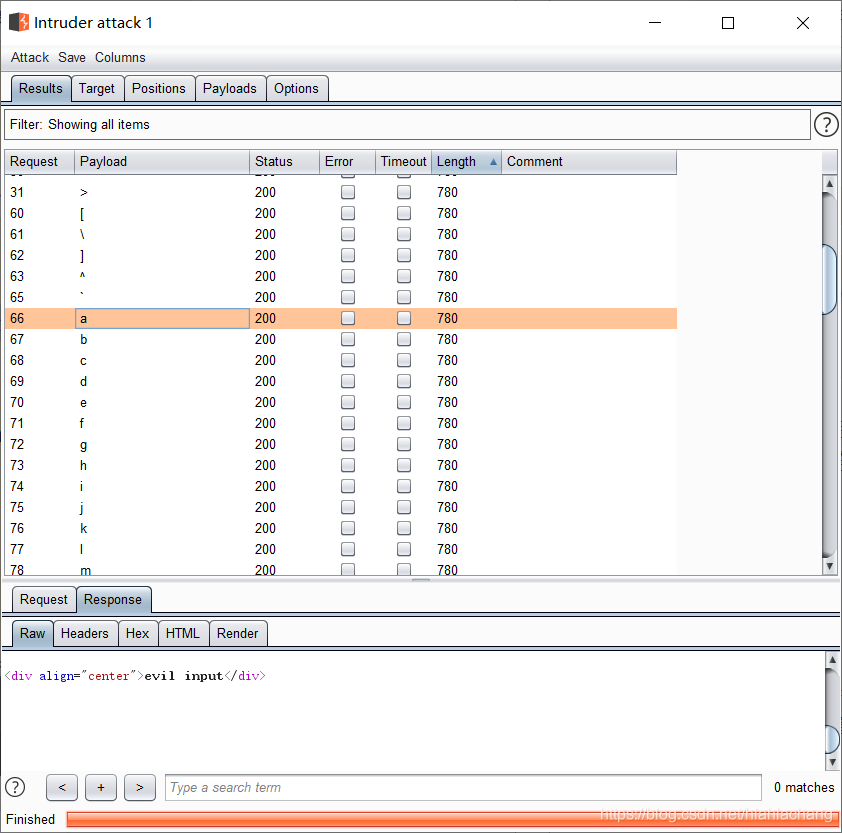Toggle Timeout checkbox for request 77
This screenshot has width=842, height=833.
404,549
